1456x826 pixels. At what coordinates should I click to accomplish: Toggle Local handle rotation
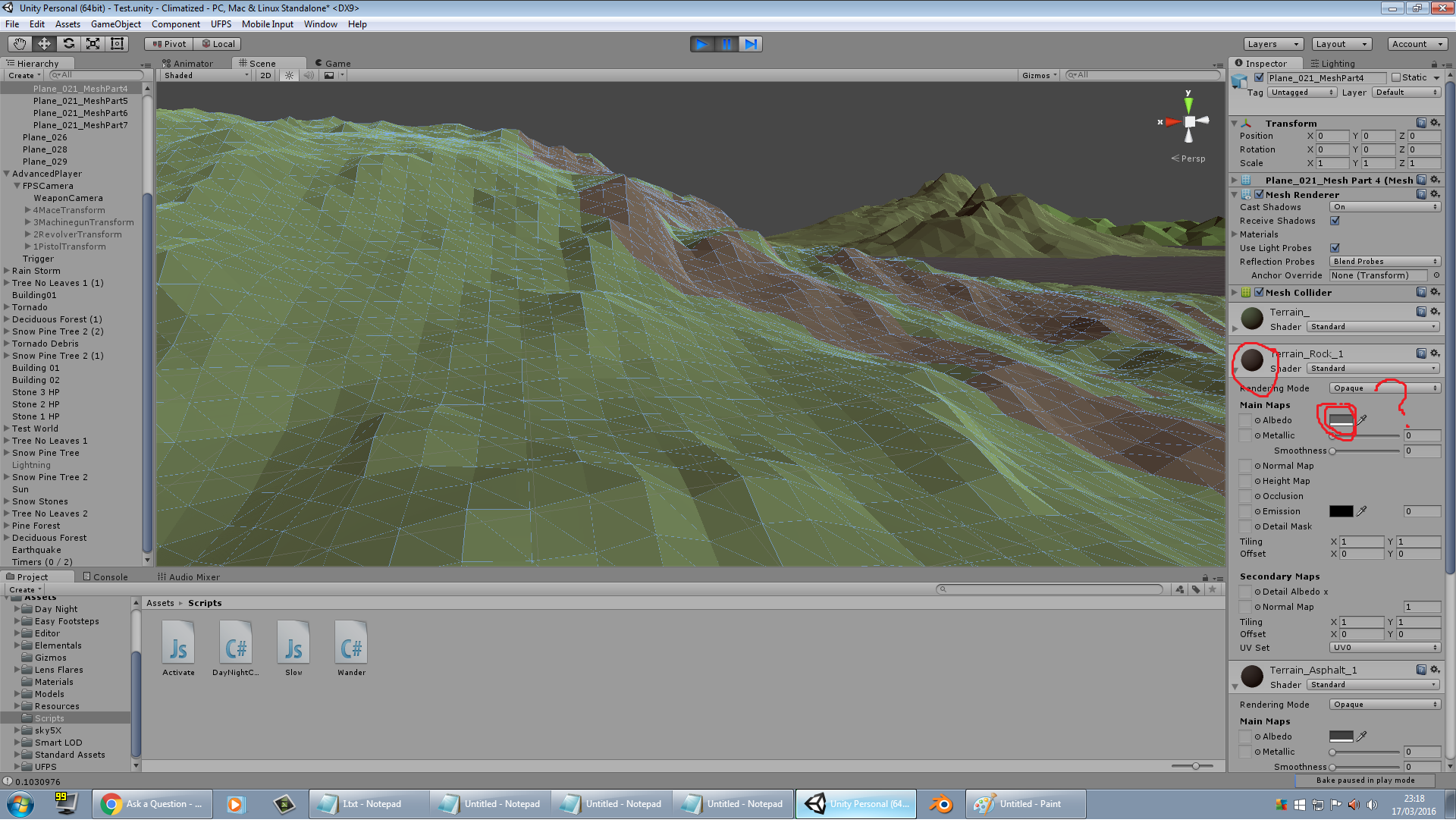click(x=218, y=44)
